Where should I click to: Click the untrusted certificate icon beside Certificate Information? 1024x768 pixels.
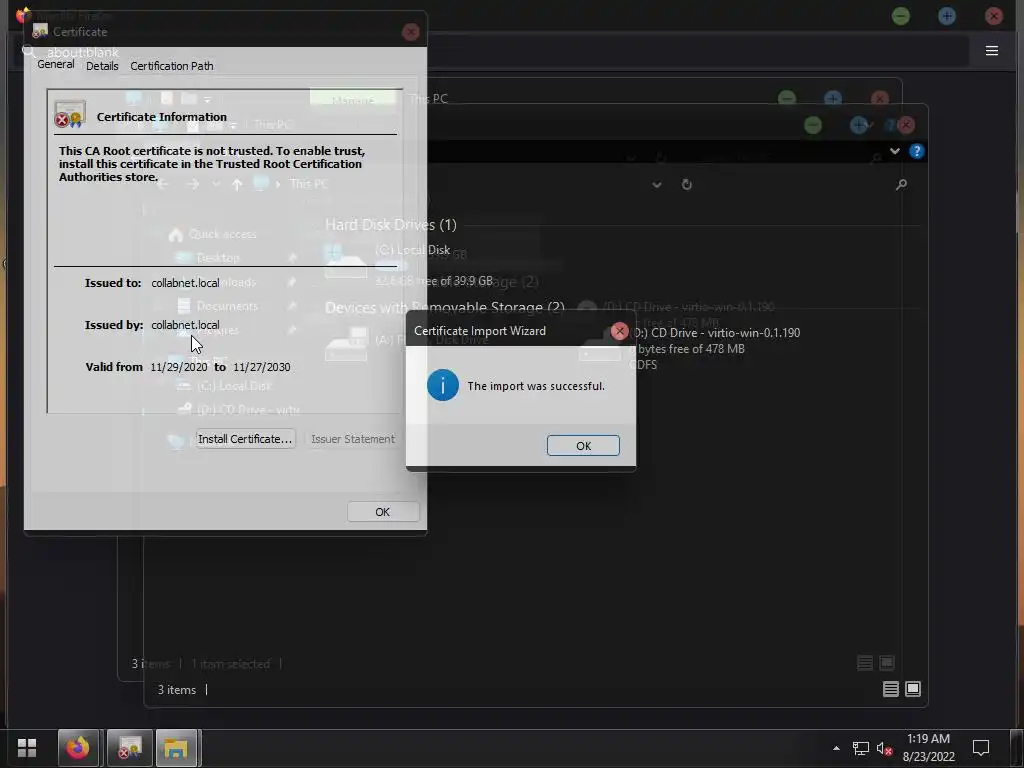70,114
